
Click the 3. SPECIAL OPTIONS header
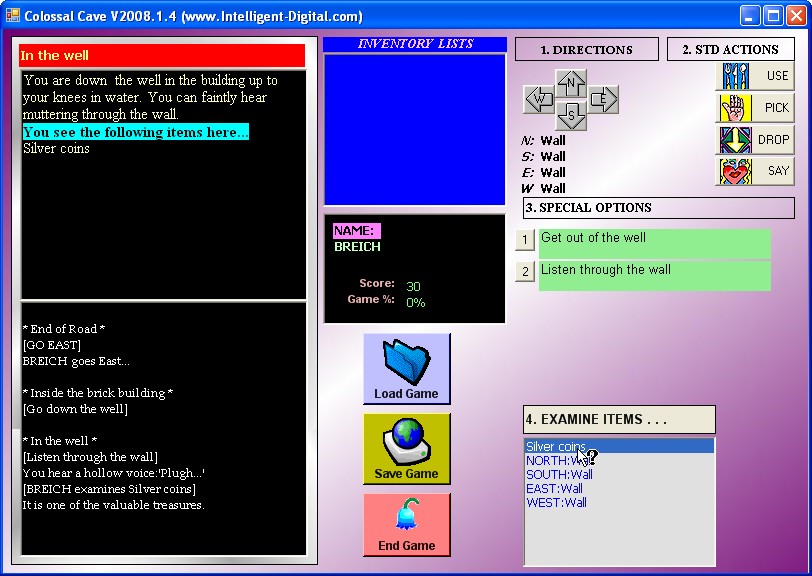tap(659, 208)
